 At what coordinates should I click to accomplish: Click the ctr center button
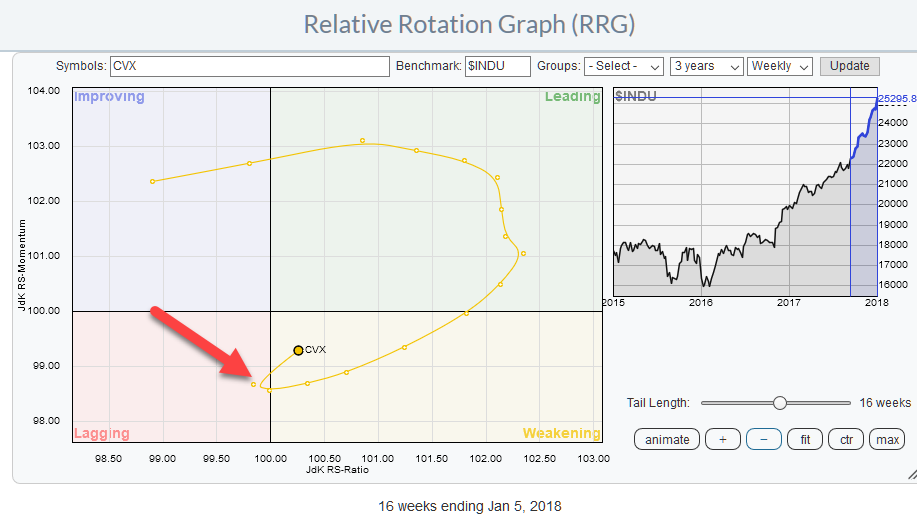pos(845,439)
